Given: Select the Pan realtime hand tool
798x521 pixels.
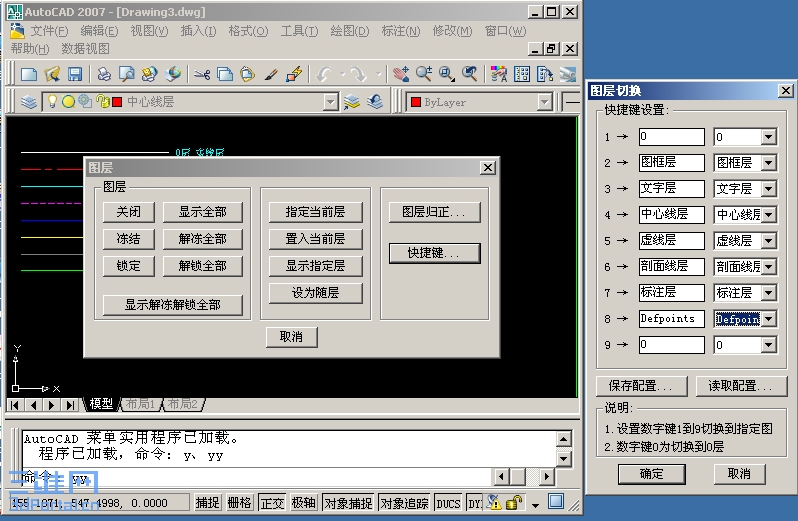Looking at the screenshot, I should coord(401,75).
